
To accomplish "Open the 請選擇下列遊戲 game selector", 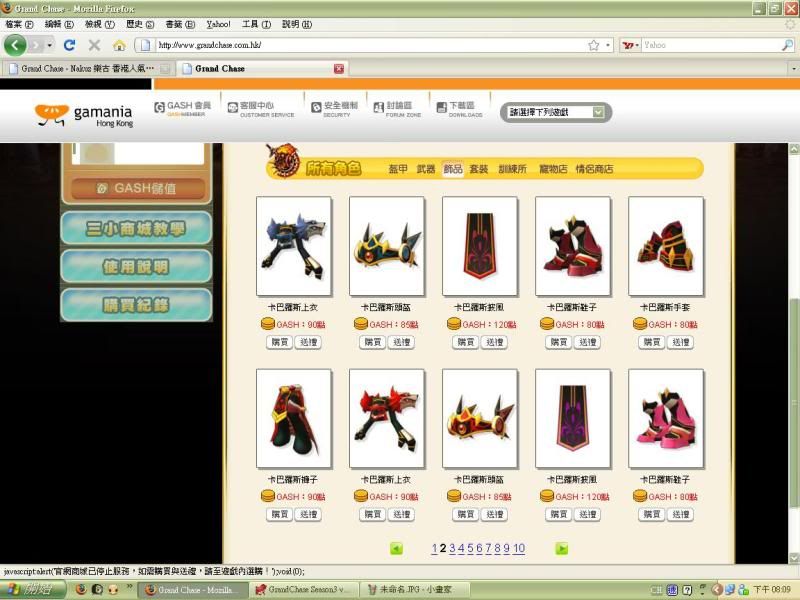I will click(x=556, y=112).
